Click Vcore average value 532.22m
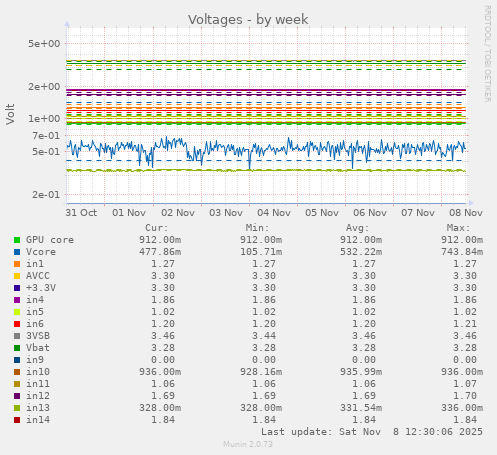This screenshot has height=455, width=497. click(x=361, y=252)
